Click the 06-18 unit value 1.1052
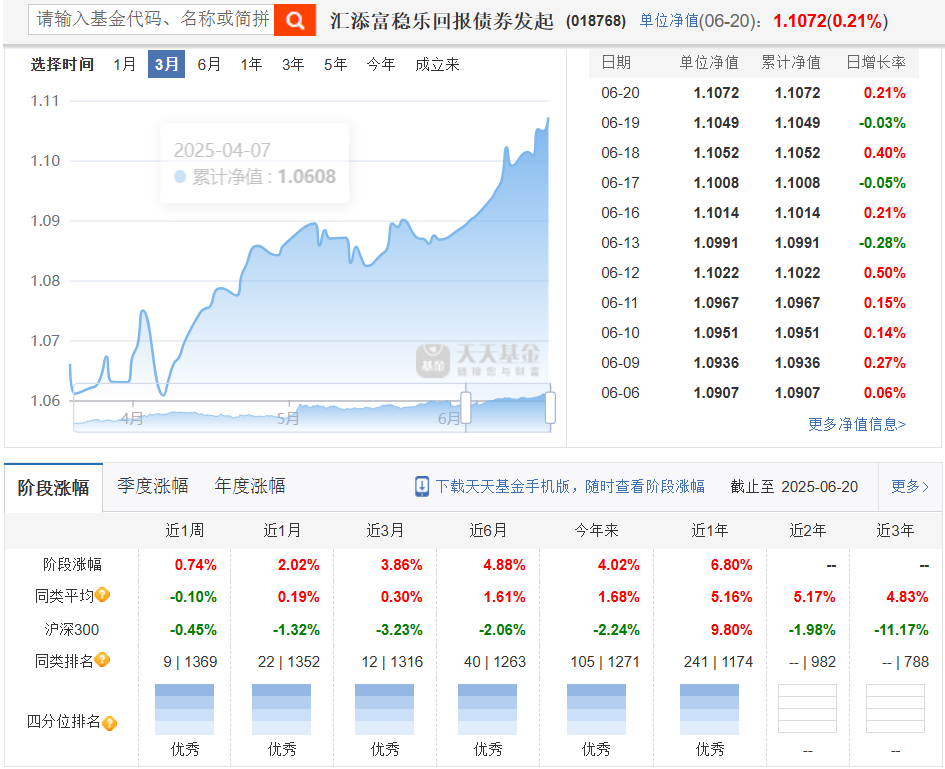Image resolution: width=945 pixels, height=769 pixels. (716, 153)
